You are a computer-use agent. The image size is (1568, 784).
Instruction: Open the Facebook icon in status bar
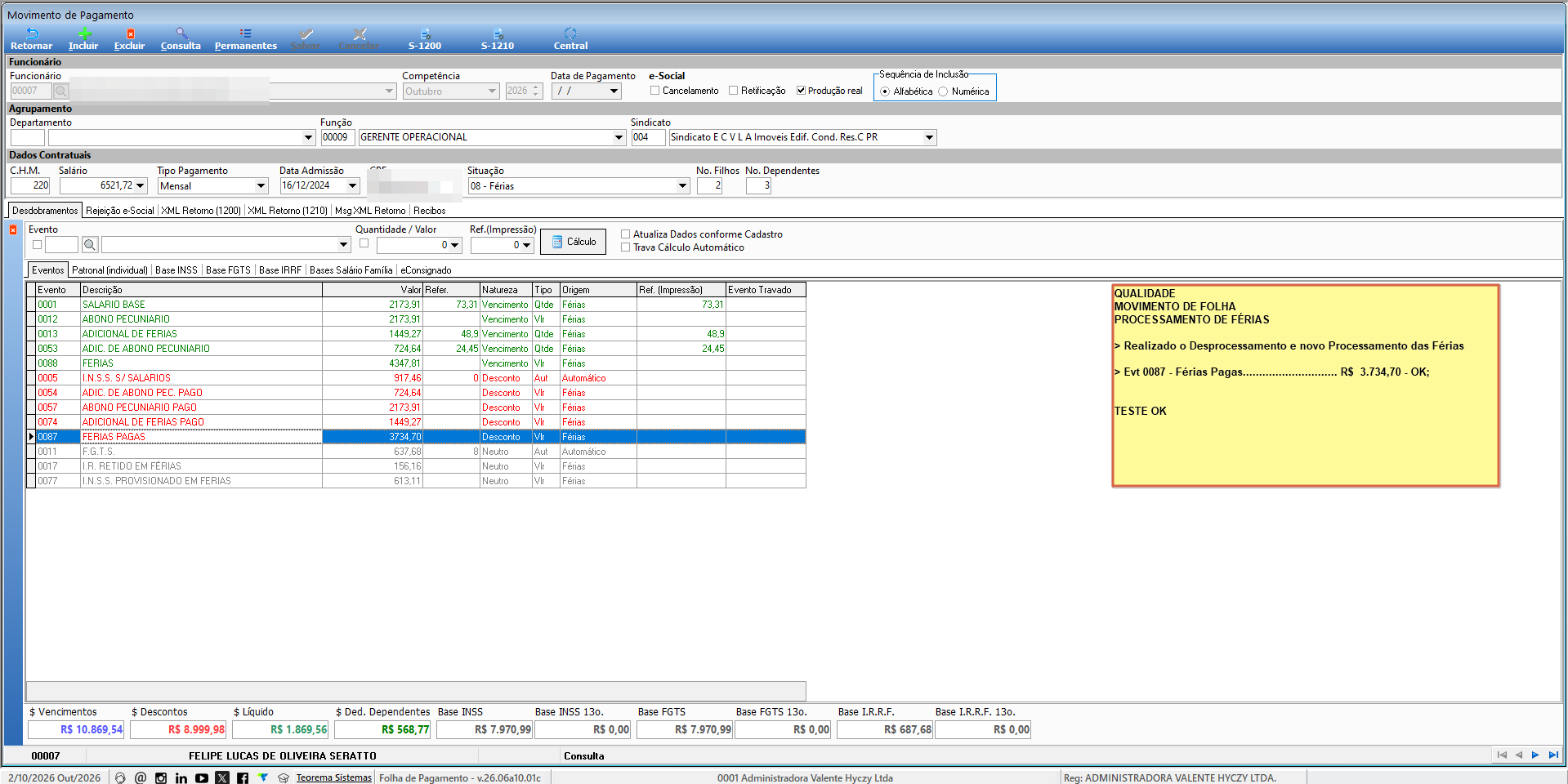[243, 778]
